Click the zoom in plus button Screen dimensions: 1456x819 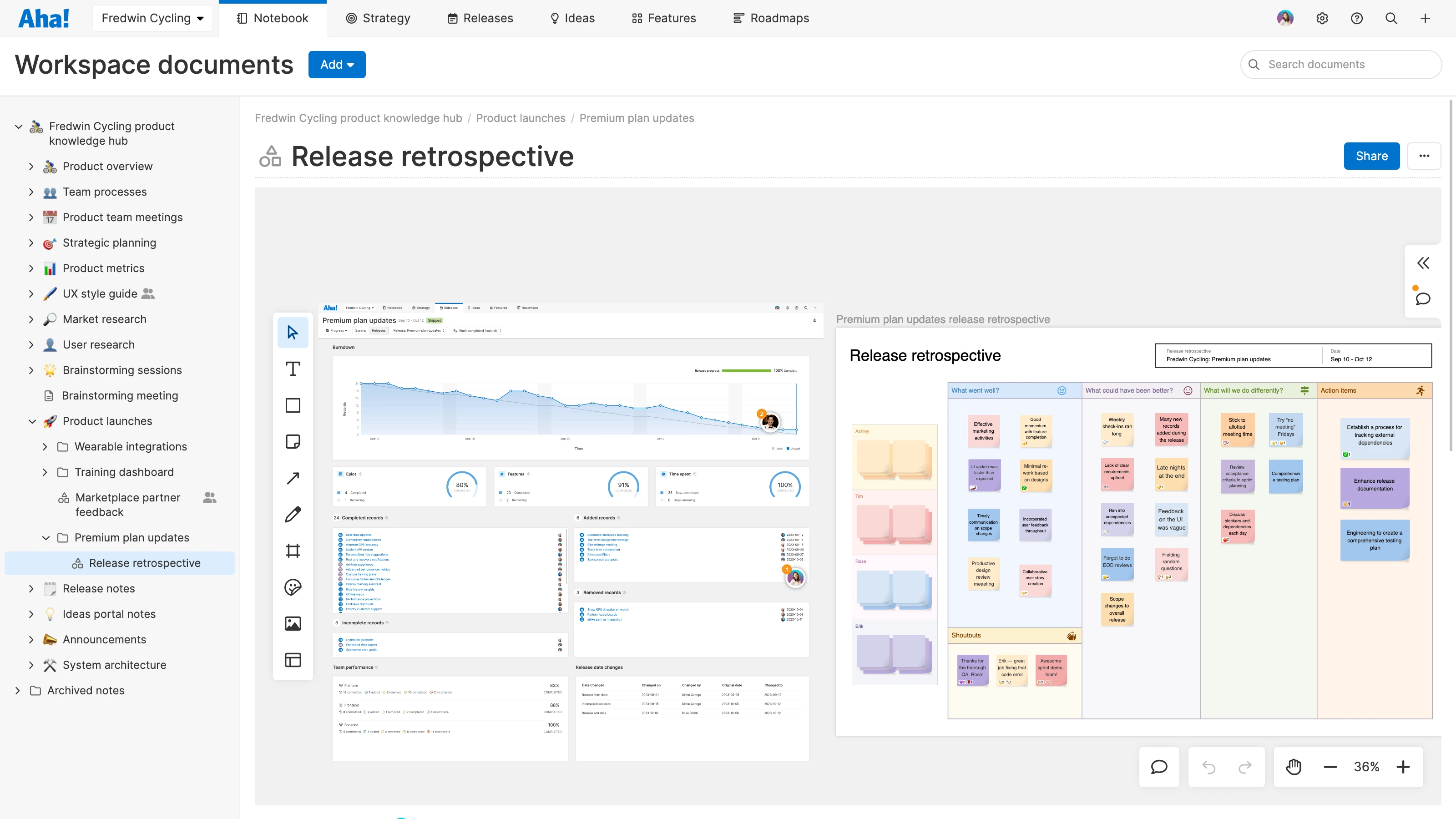(1403, 767)
